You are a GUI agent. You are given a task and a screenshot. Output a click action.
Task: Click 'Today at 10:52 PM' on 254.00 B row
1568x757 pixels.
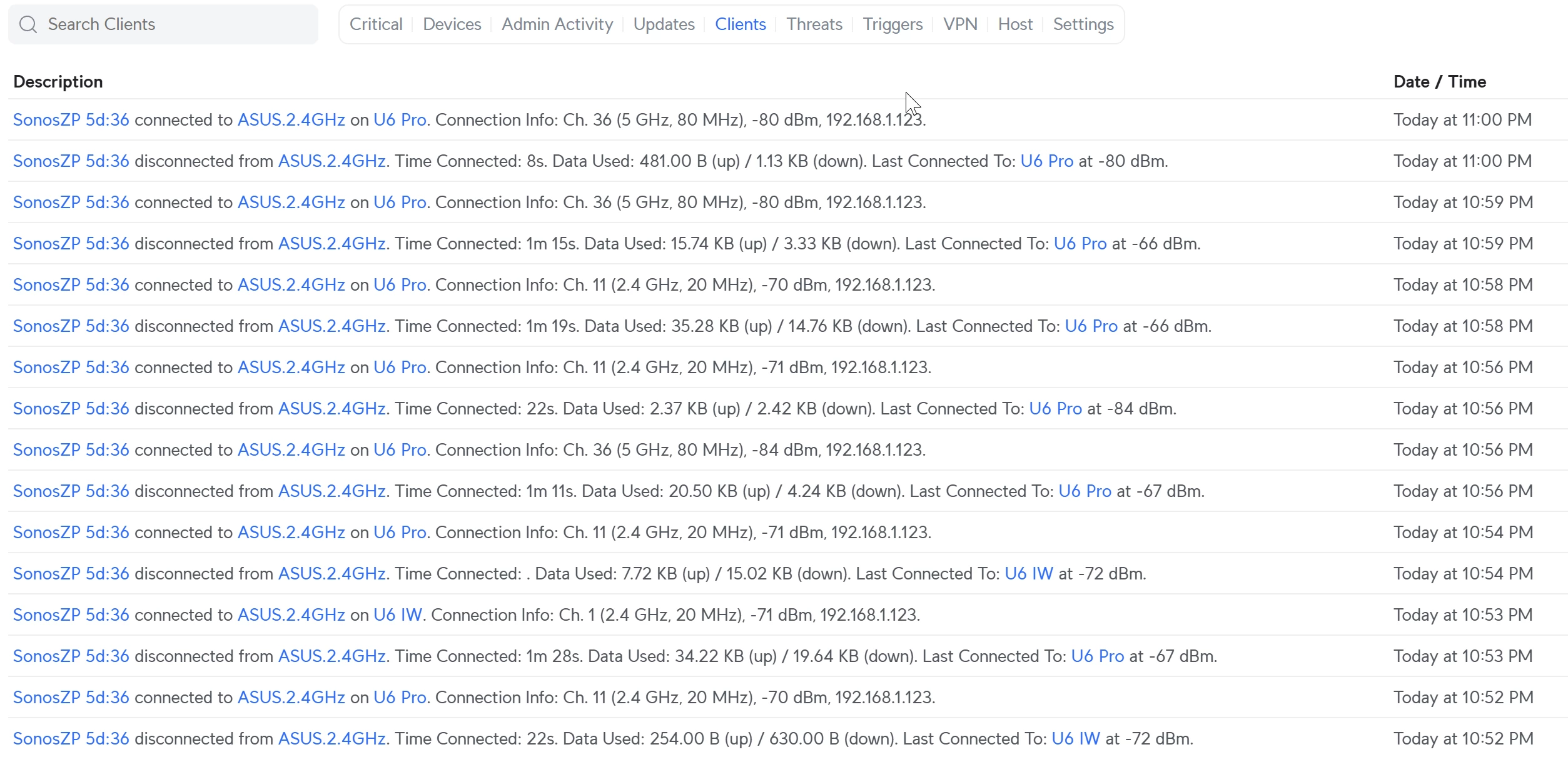coord(1464,738)
